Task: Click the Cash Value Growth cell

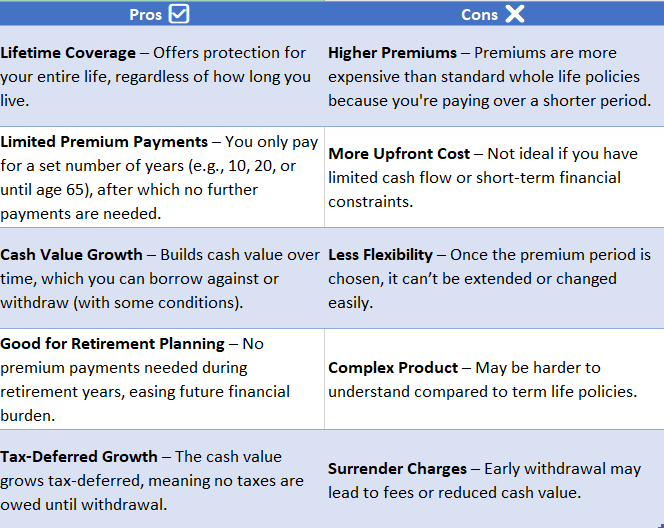Action: pos(162,278)
